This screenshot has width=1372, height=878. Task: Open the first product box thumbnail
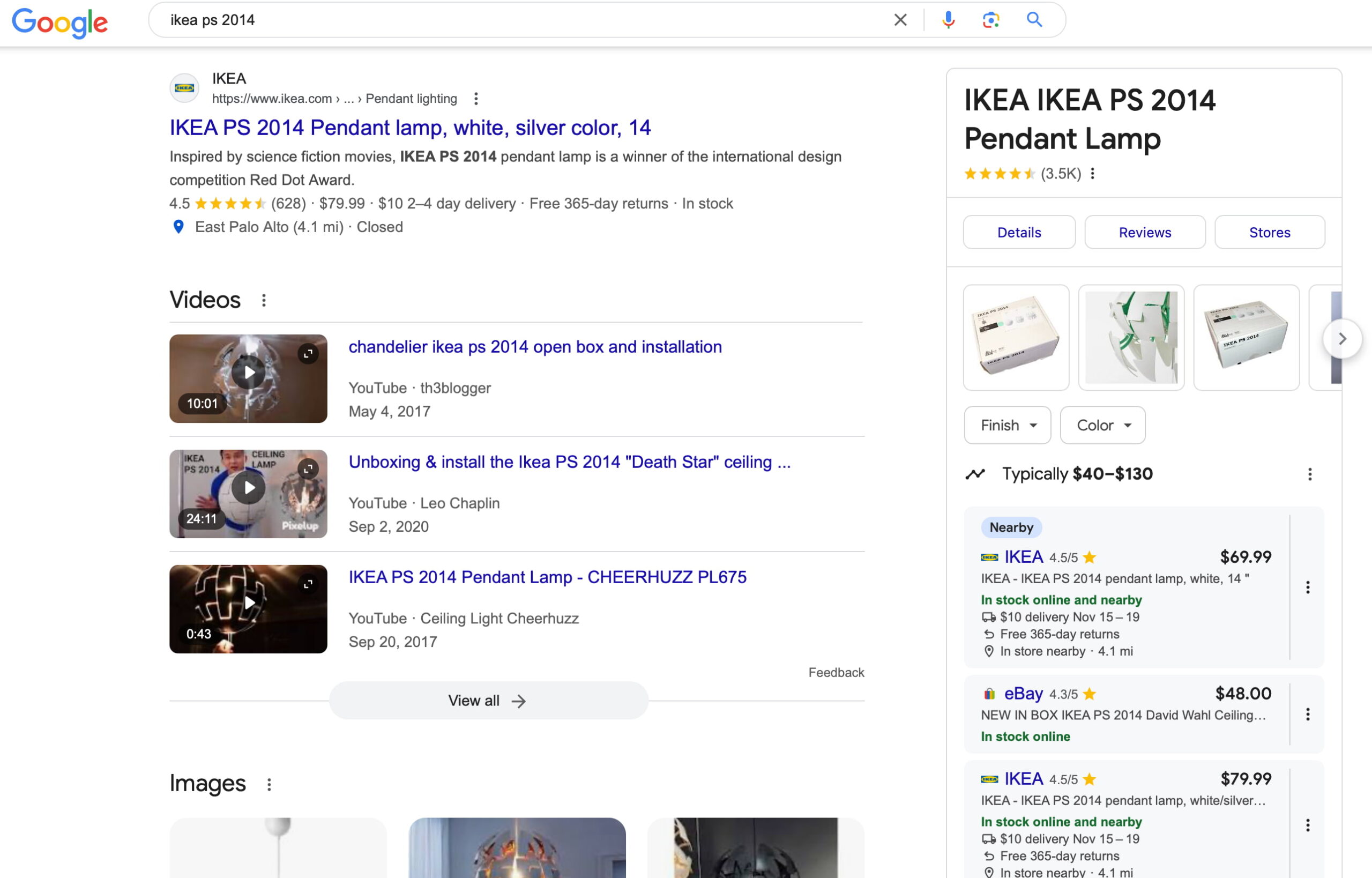pos(1016,338)
